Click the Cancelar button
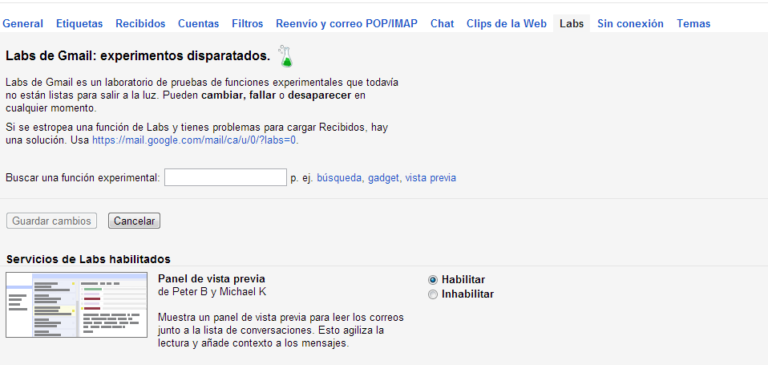Screen dimensions: 768x365 134,221
